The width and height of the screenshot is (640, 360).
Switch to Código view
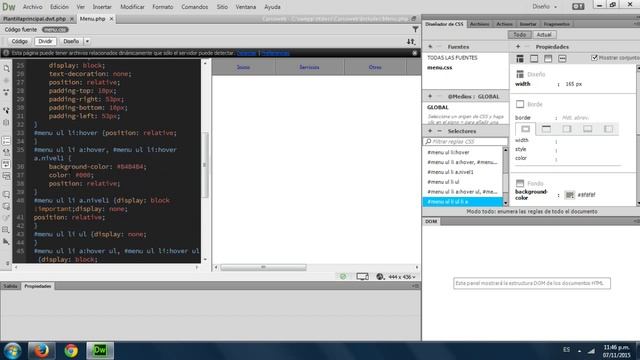[19, 41]
